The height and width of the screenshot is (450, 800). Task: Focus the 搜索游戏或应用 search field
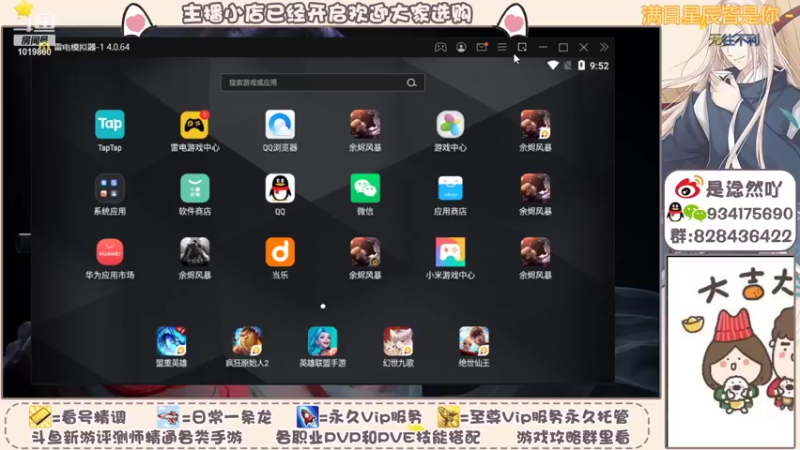(x=322, y=83)
